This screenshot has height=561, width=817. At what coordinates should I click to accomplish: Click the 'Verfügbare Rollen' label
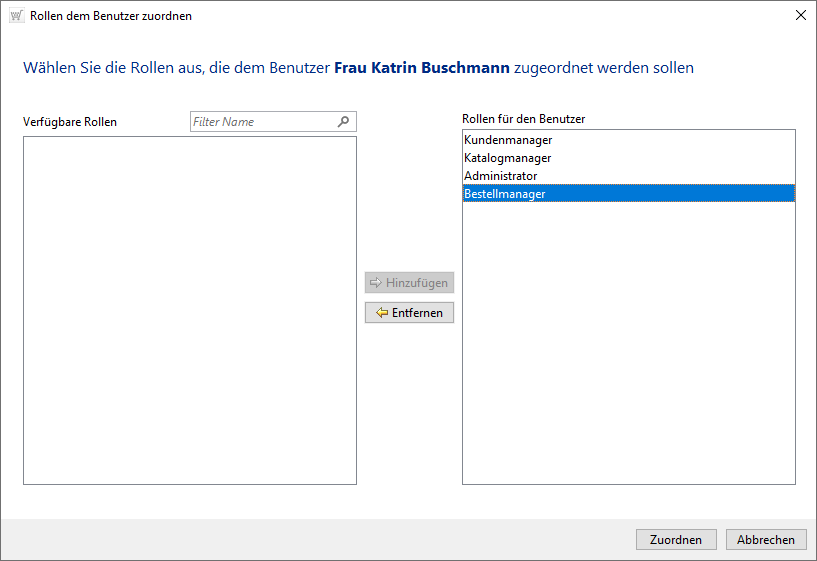coord(70,122)
